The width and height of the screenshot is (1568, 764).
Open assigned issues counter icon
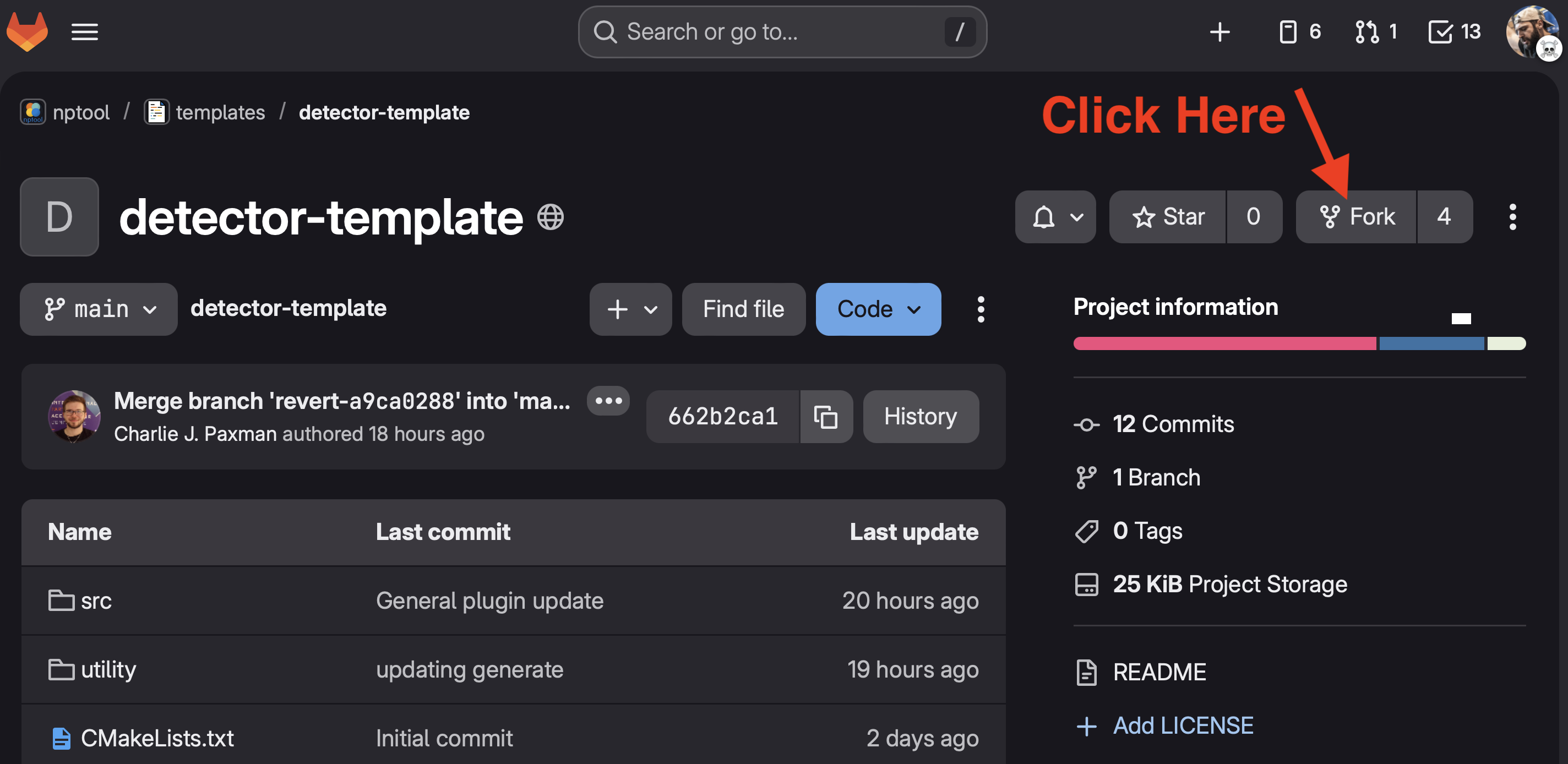[x=1299, y=32]
